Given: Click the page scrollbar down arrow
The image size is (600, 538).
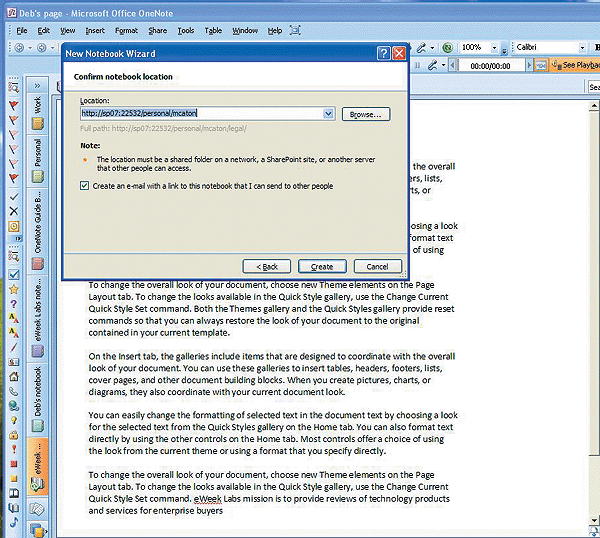Looking at the screenshot, I should [594, 520].
